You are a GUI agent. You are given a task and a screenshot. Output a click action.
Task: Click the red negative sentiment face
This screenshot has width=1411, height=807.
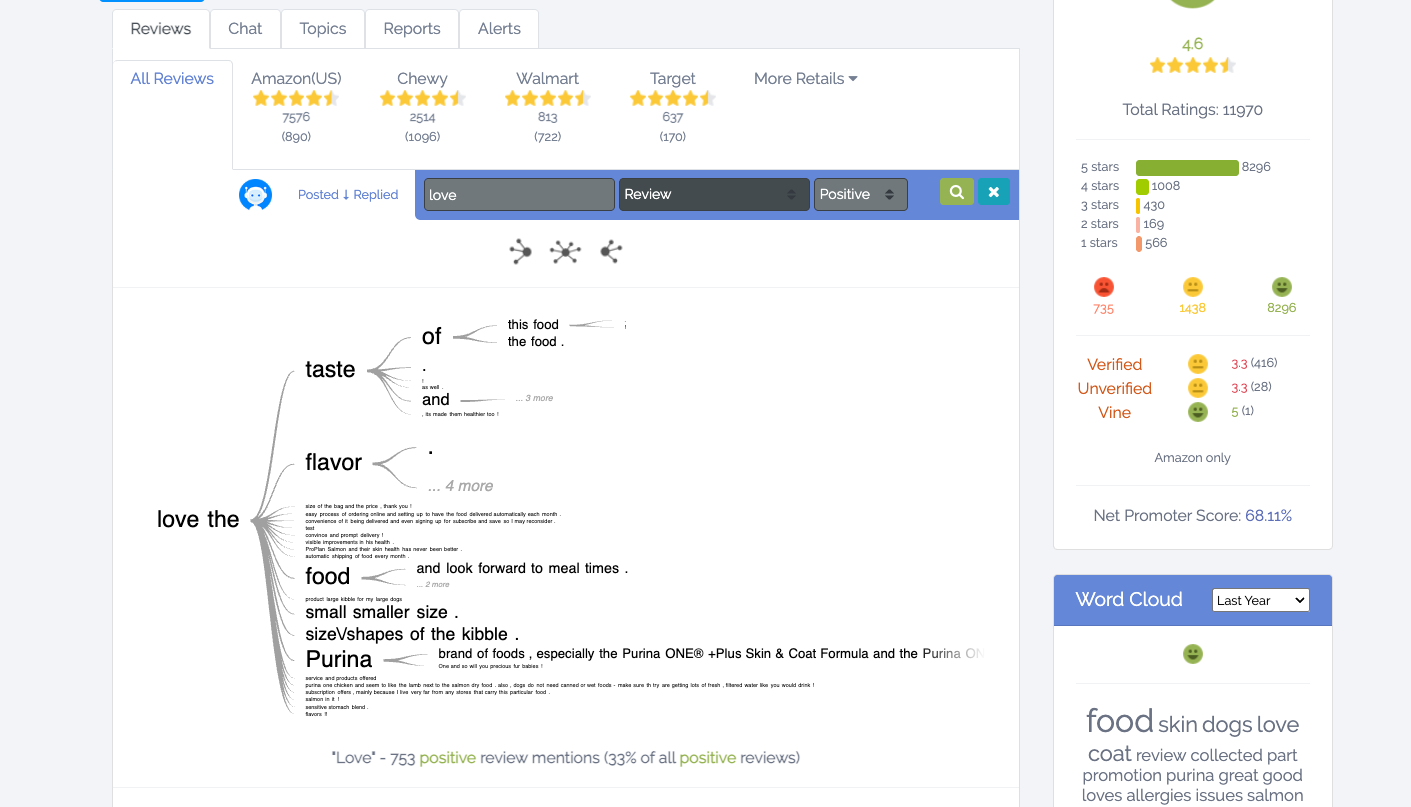pyautogui.click(x=1103, y=287)
